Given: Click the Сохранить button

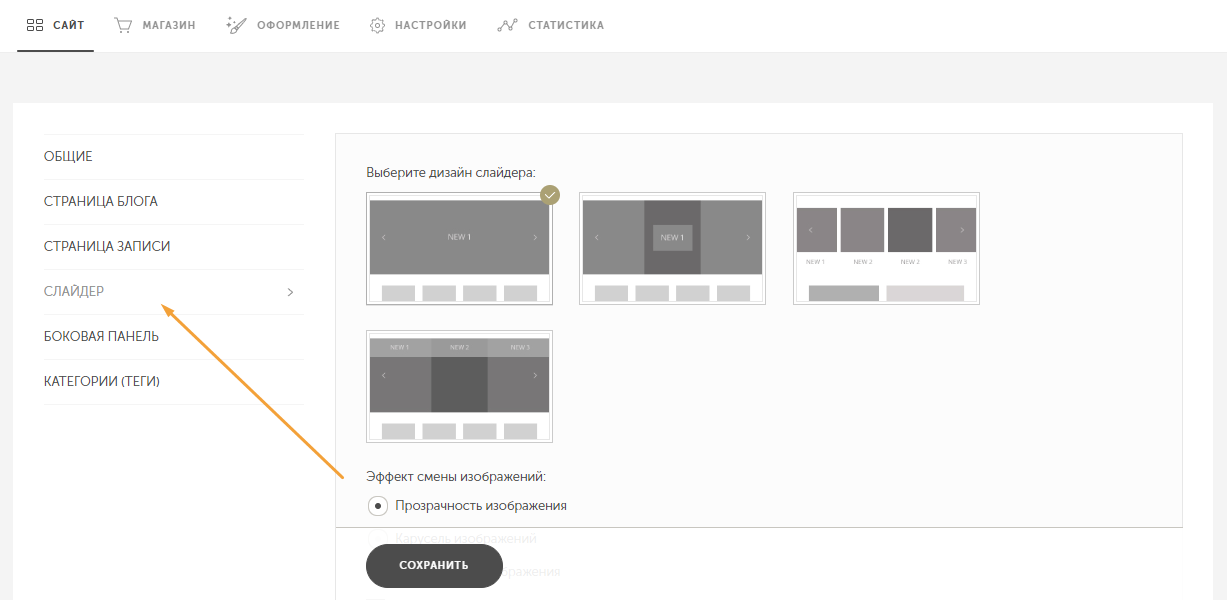Looking at the screenshot, I should click(x=434, y=566).
